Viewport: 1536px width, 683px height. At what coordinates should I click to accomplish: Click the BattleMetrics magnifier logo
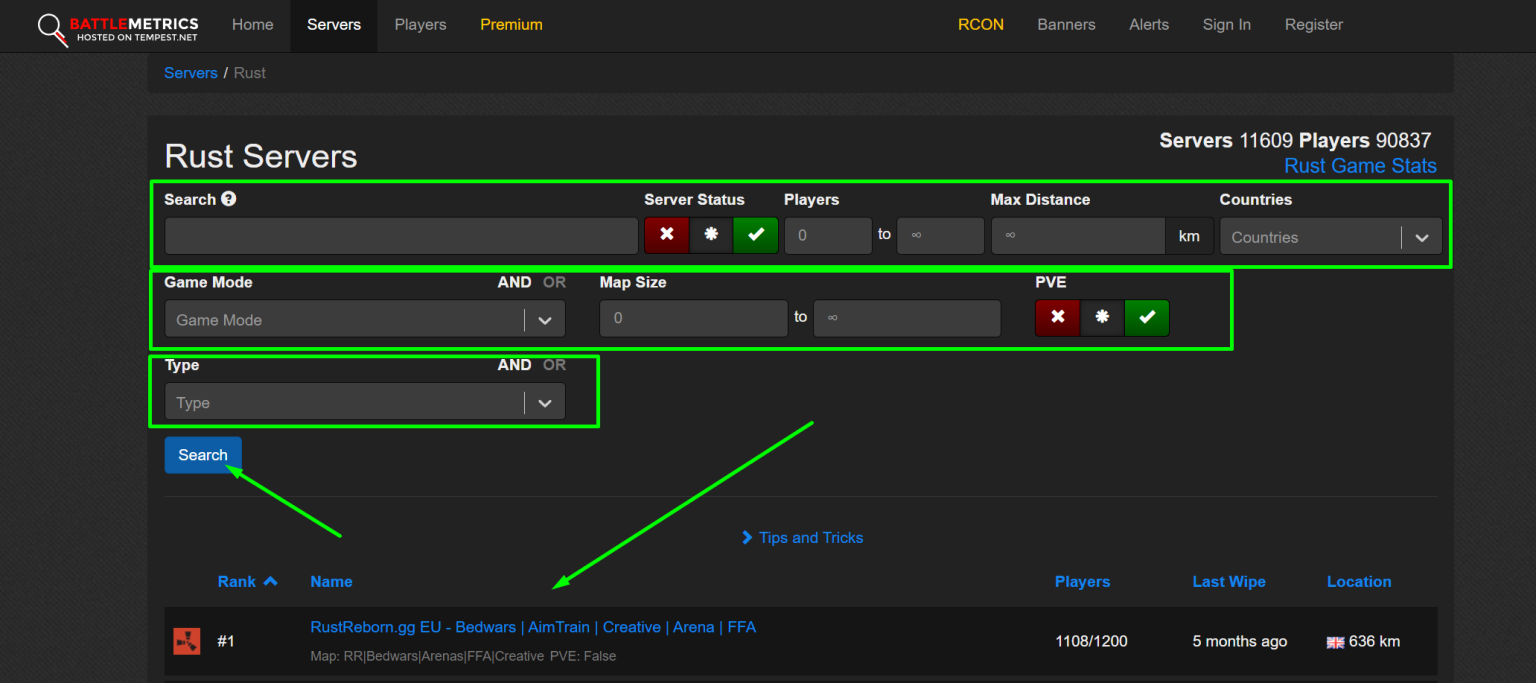pos(52,29)
